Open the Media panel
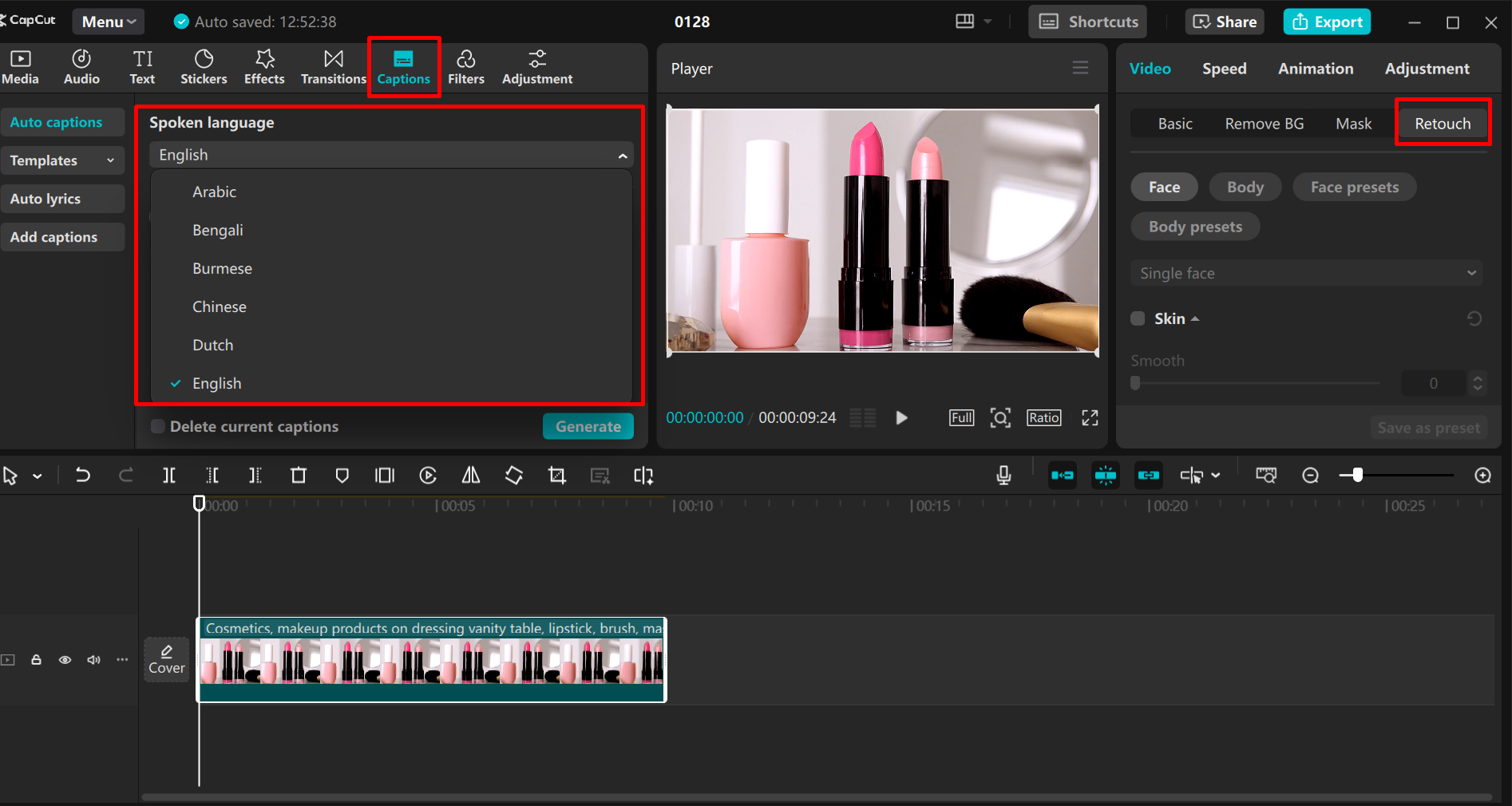Viewport: 1512px width, 806px height. click(x=20, y=66)
